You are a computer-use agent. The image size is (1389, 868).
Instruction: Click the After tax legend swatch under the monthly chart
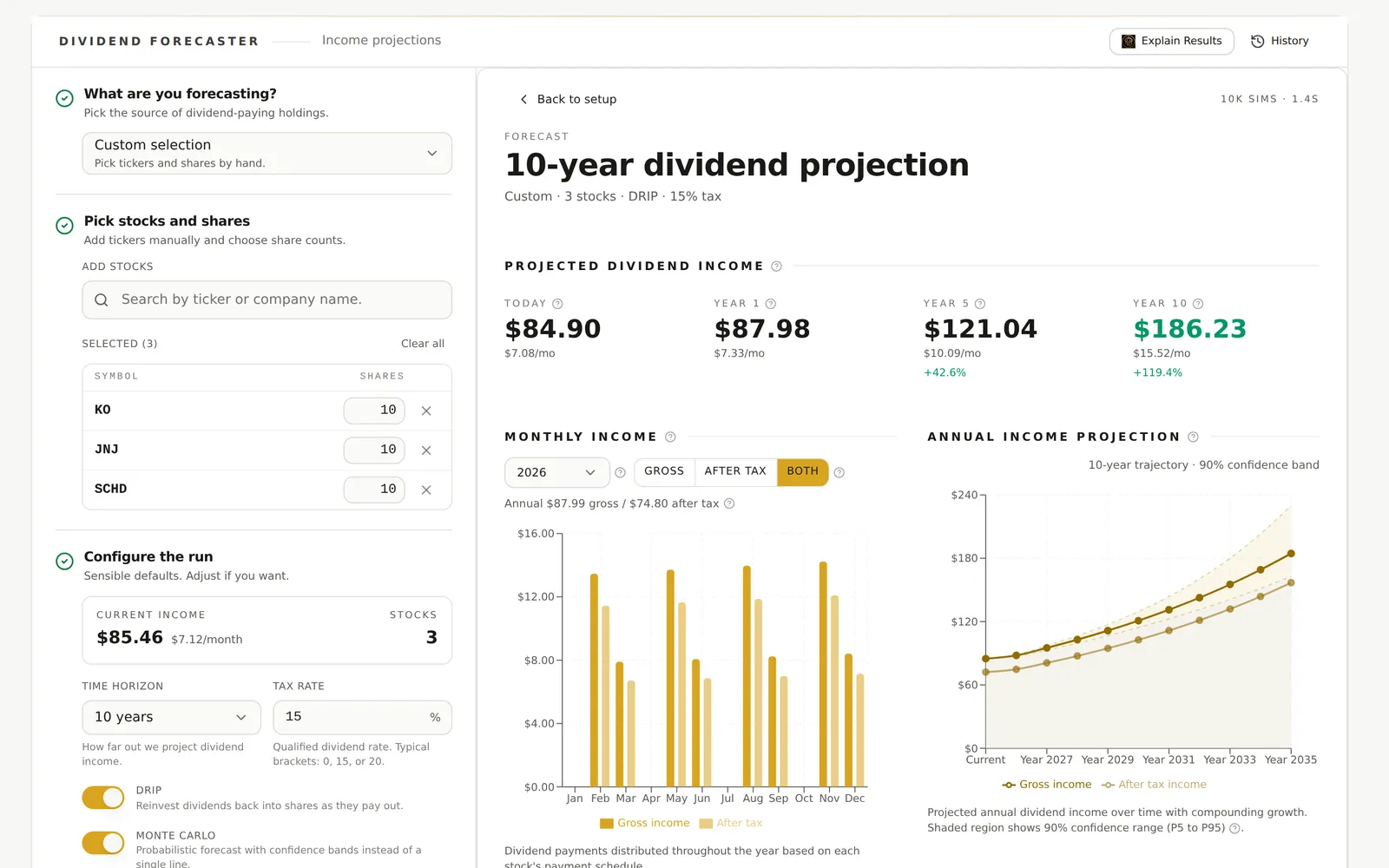pos(706,824)
